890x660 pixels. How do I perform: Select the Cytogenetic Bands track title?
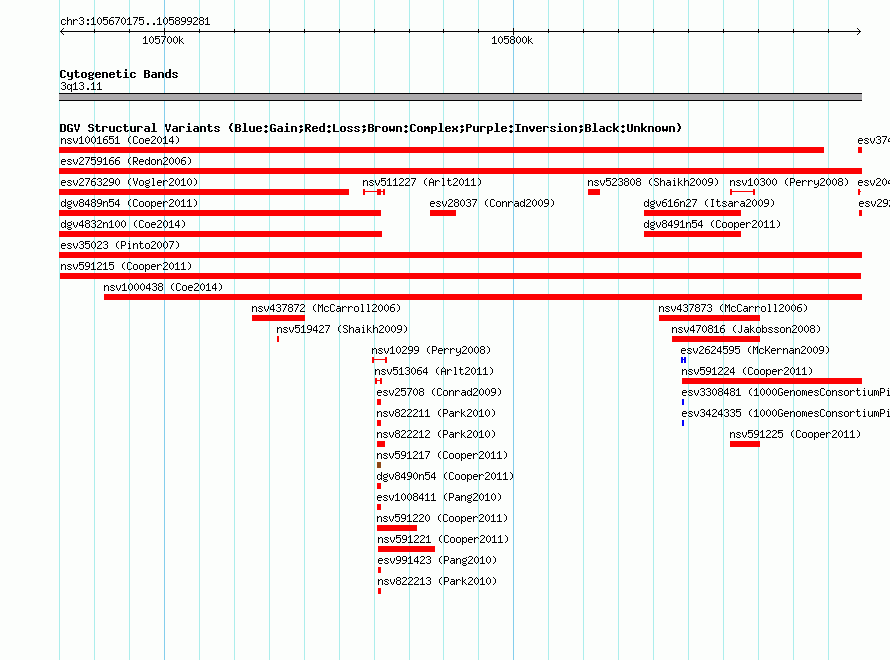point(119,74)
